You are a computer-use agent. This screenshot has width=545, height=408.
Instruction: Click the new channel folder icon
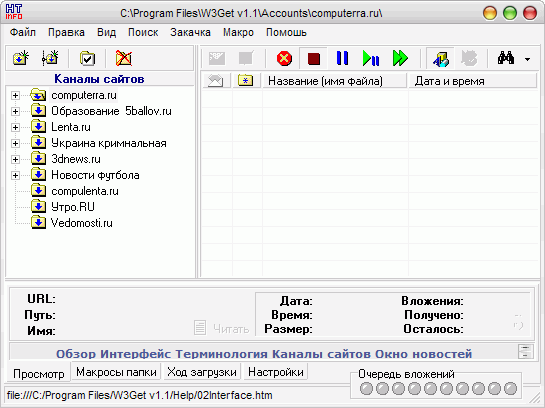tap(21, 58)
